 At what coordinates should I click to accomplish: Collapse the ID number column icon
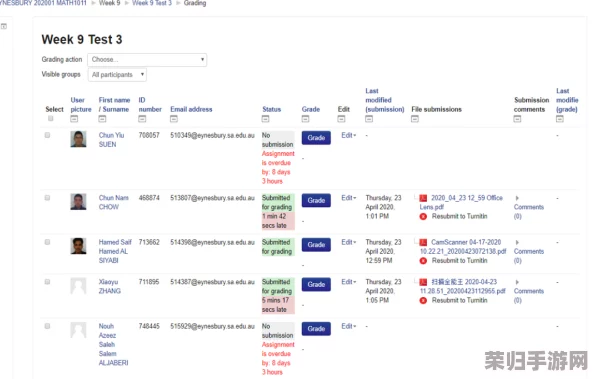tap(142, 119)
